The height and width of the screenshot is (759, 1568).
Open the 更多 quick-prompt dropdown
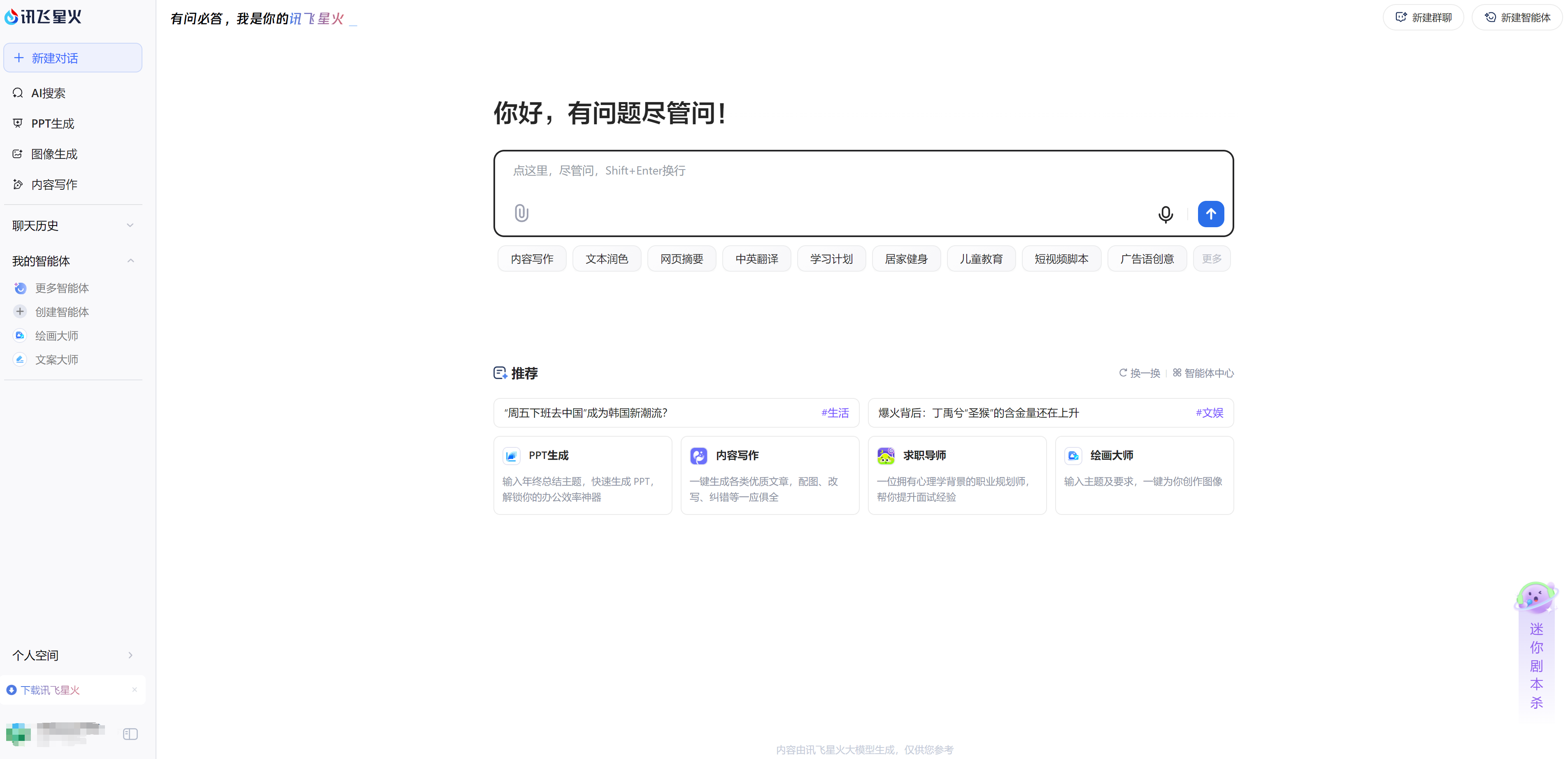[1211, 258]
